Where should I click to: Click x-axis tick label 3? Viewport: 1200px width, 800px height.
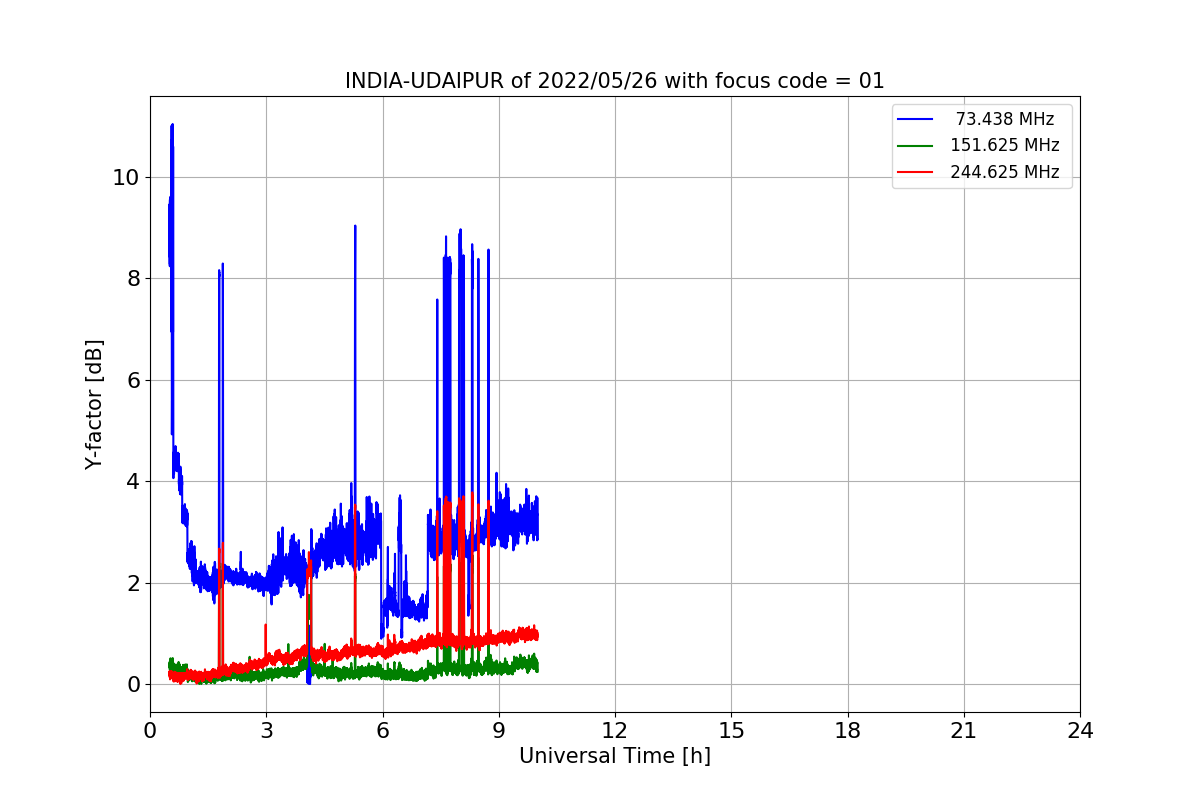click(x=266, y=731)
